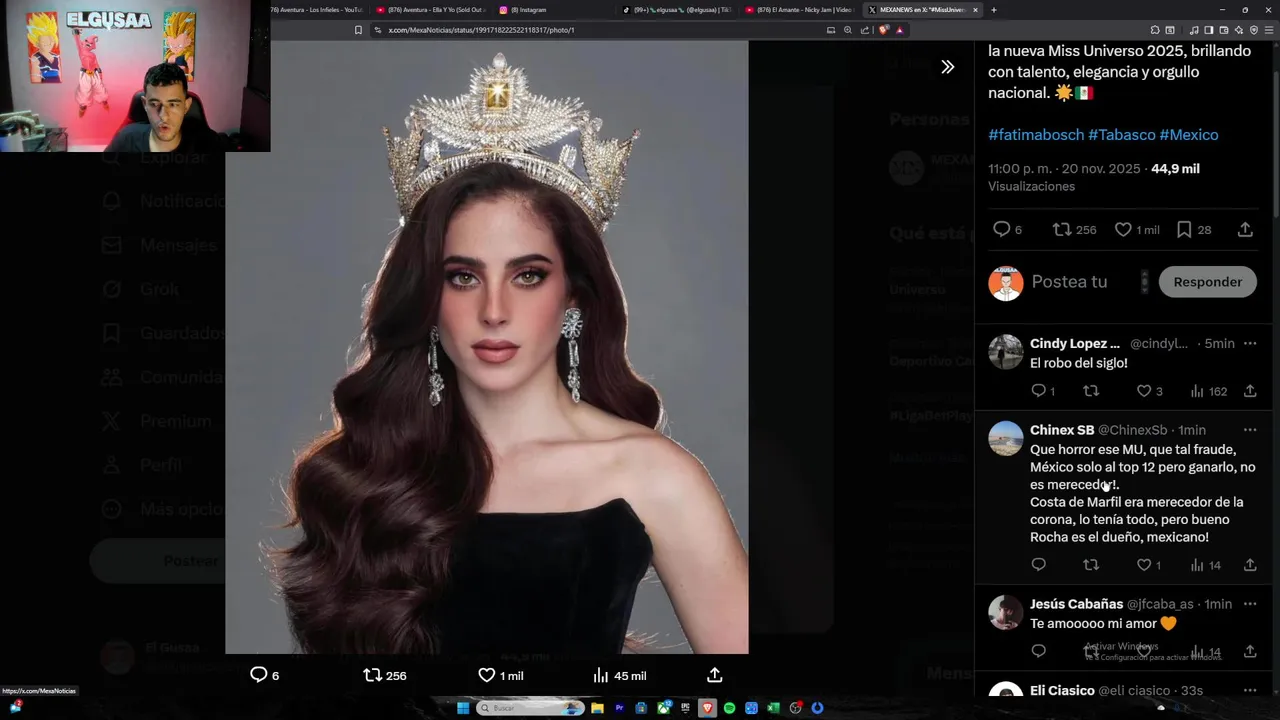
Task: Open more options on Cindy Lopez's reply
Action: [x=1250, y=343]
